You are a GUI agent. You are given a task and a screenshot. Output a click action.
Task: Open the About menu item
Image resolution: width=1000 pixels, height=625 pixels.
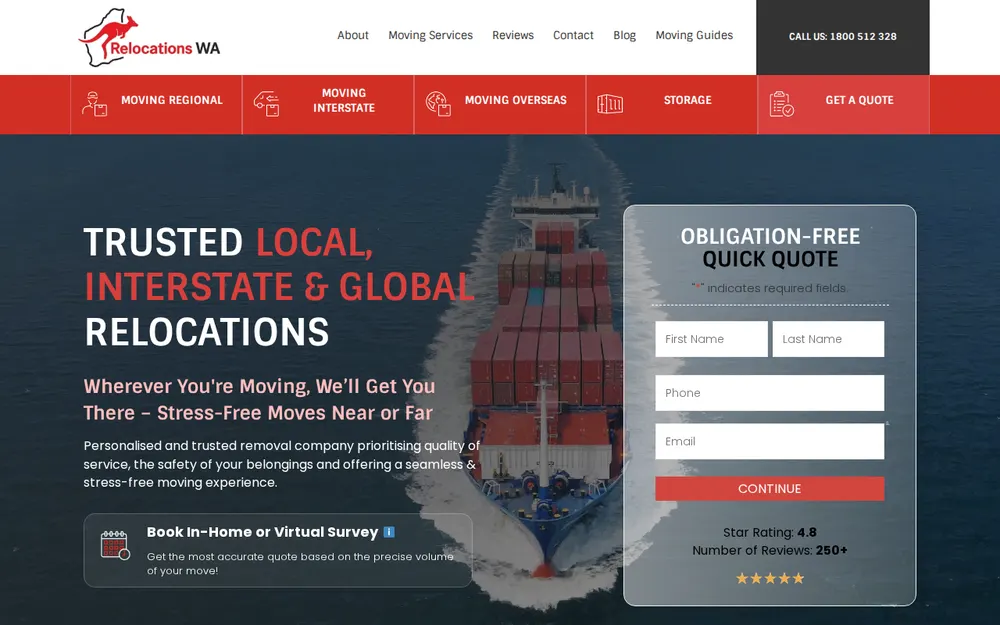353,35
